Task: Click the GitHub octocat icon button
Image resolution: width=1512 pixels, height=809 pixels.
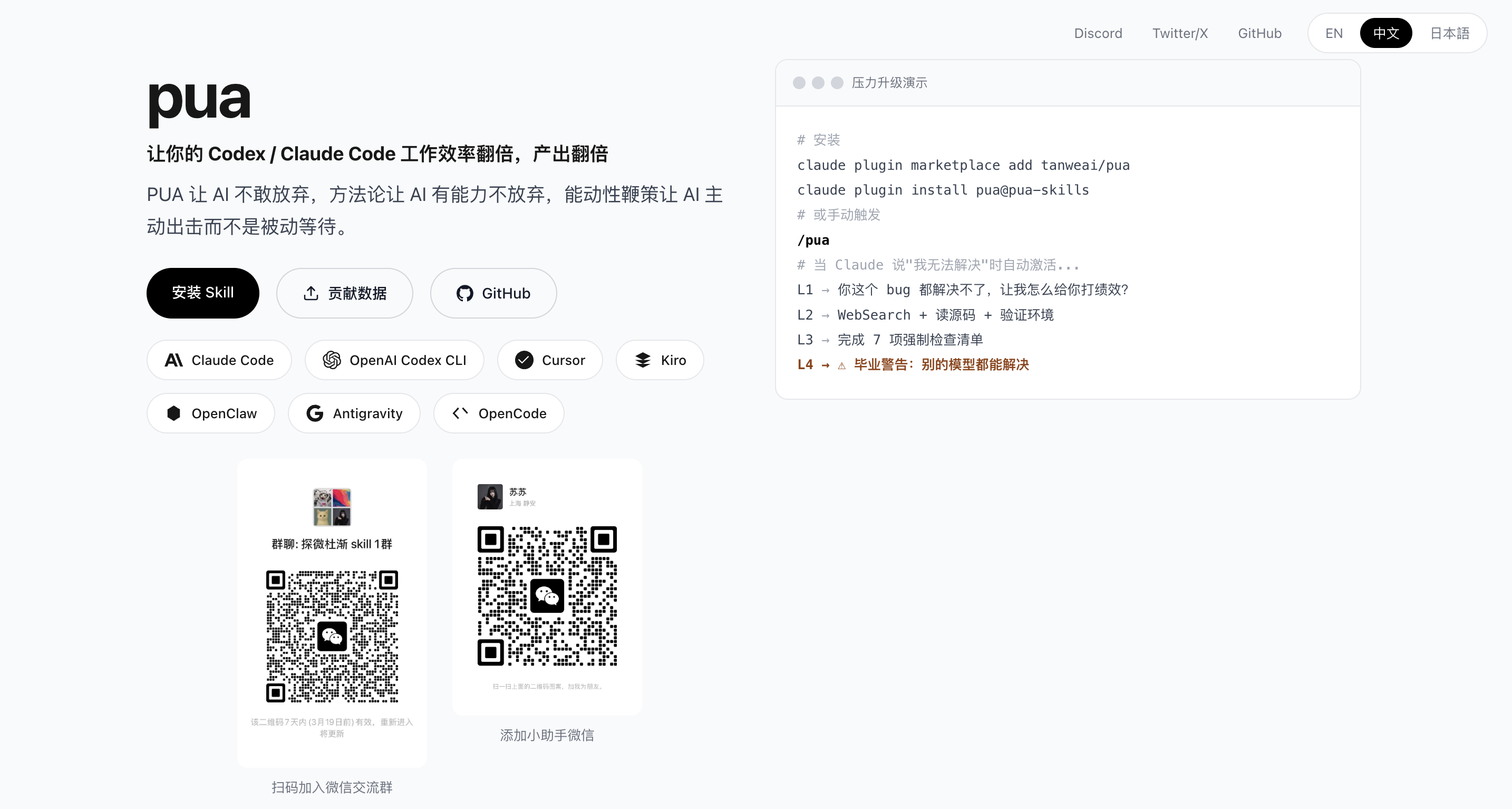Action: pos(465,294)
